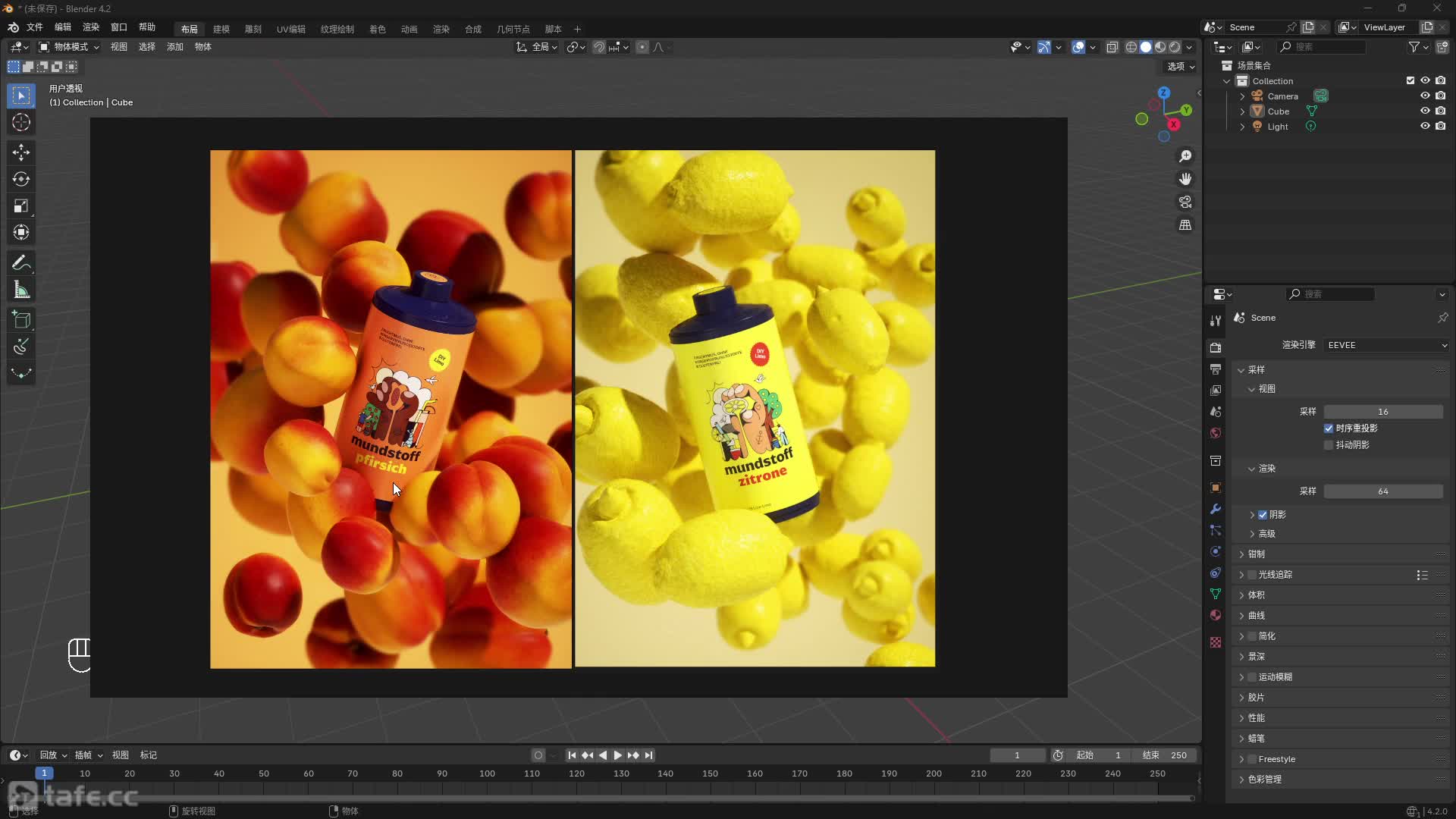Click the current frame number field

1018,755
